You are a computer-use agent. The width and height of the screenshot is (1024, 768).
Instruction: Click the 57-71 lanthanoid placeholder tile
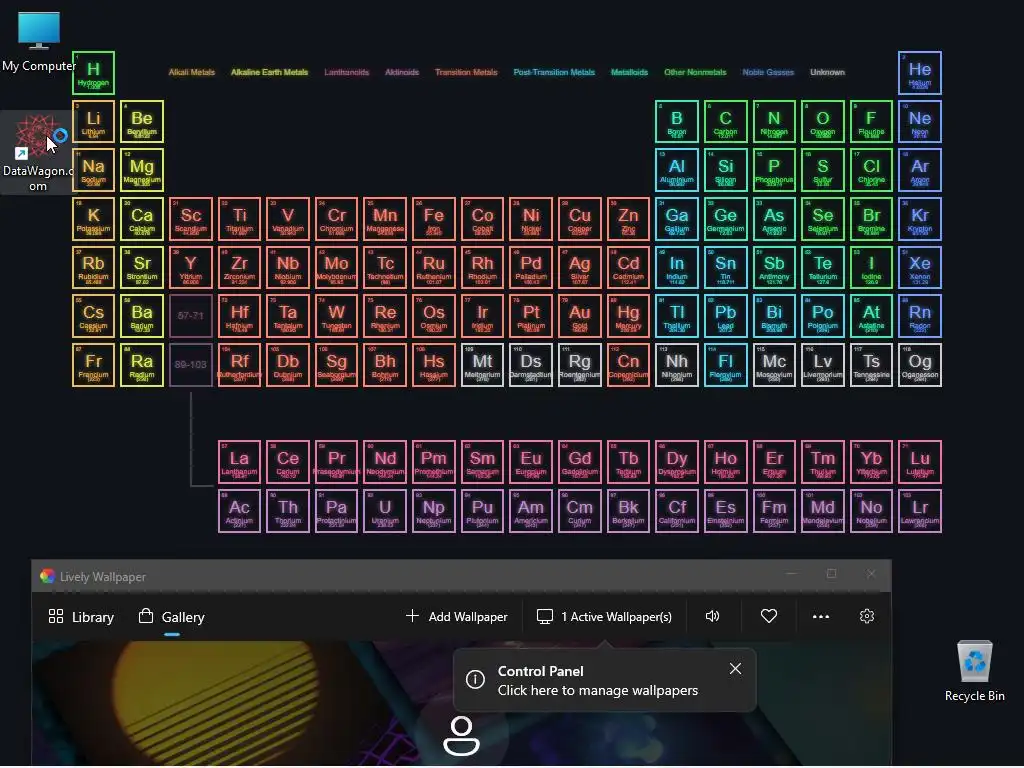click(191, 316)
